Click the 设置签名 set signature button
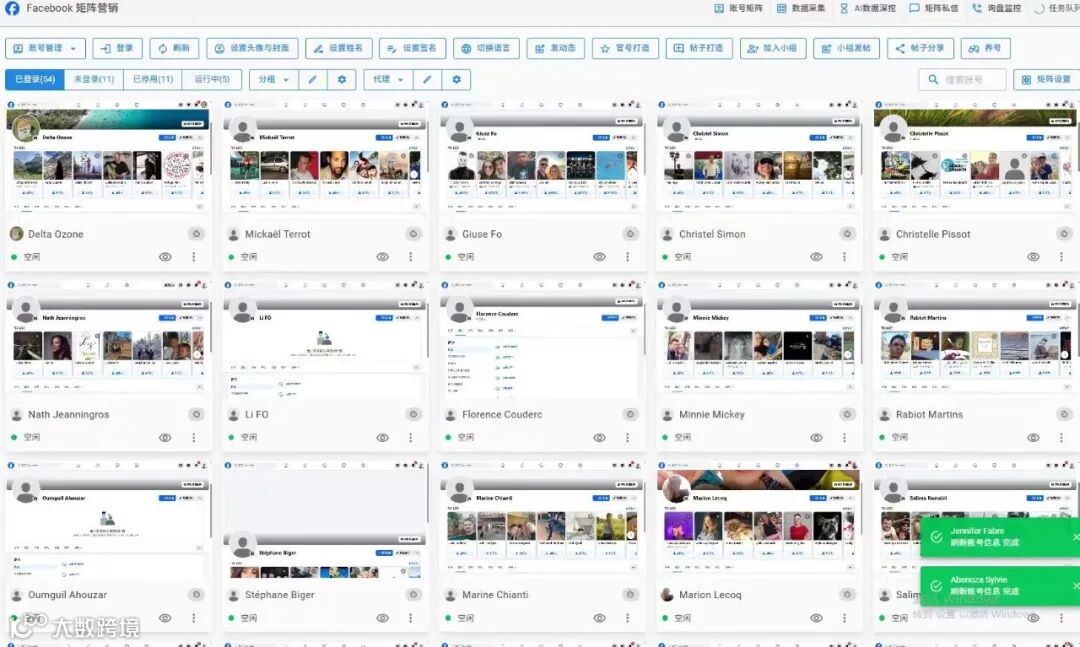 pos(412,48)
